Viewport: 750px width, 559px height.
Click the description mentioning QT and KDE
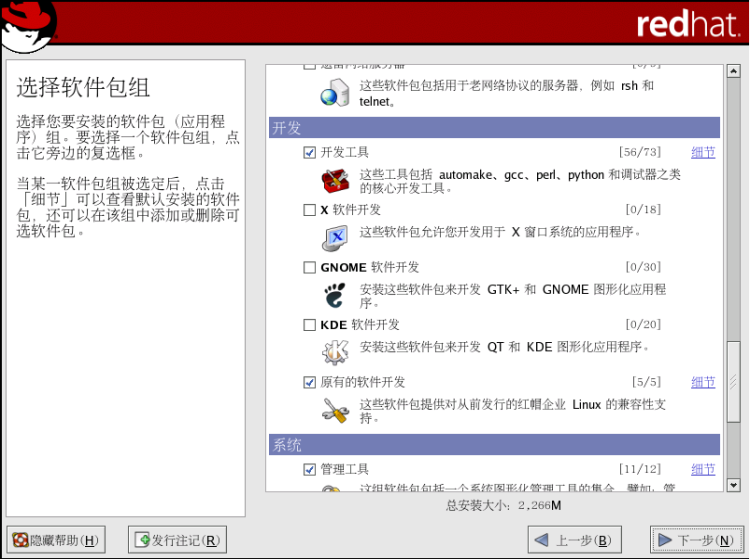click(505, 347)
